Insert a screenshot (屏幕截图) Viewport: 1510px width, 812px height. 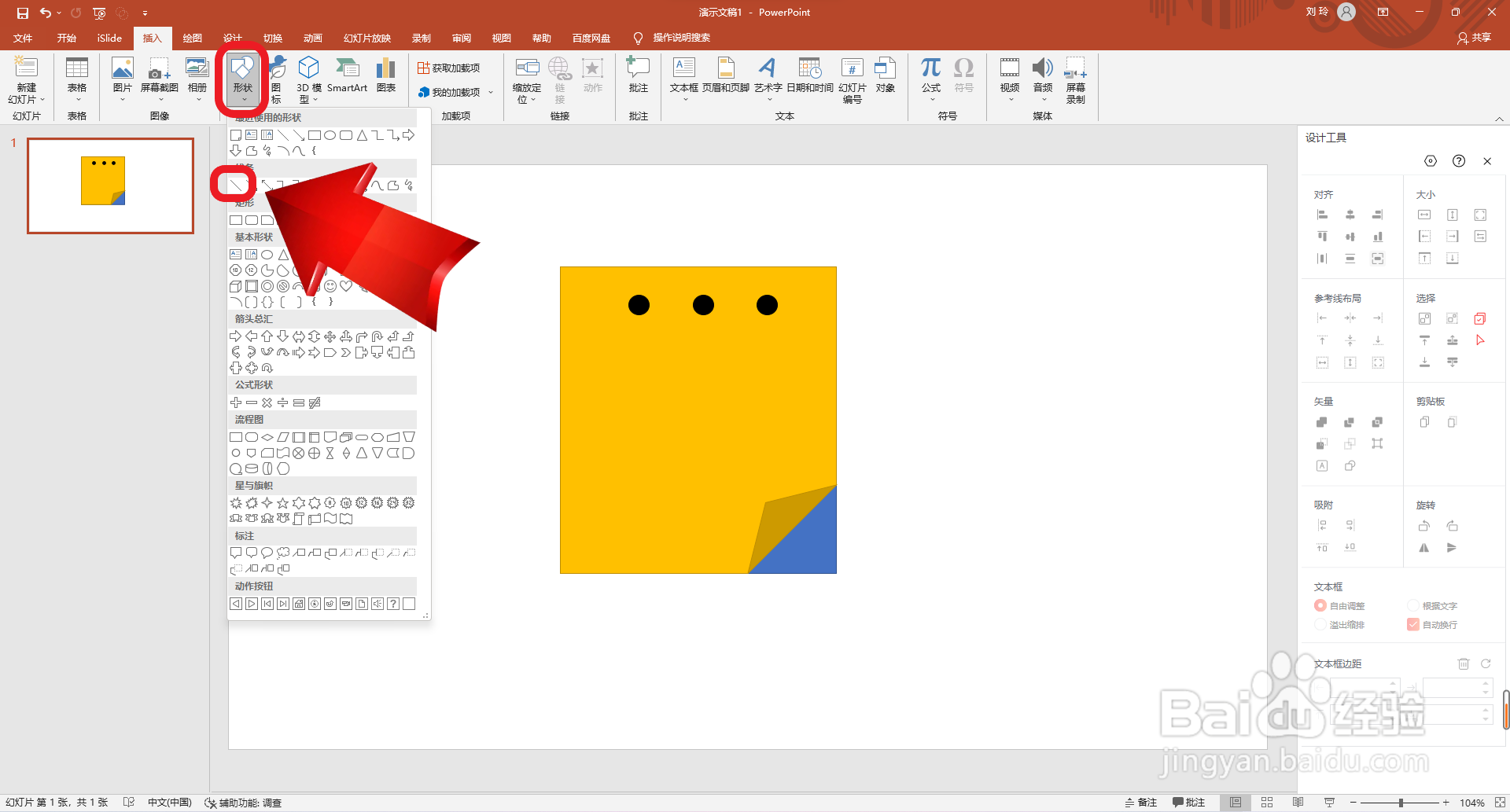pyautogui.click(x=160, y=77)
